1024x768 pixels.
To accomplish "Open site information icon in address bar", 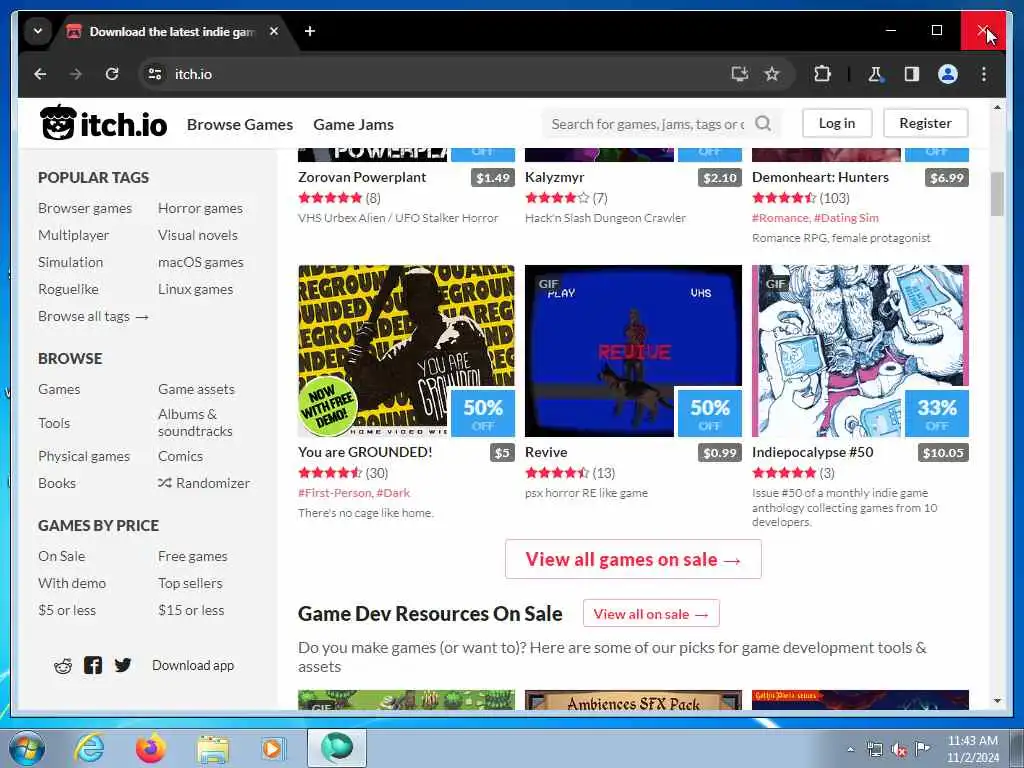I will coord(155,74).
